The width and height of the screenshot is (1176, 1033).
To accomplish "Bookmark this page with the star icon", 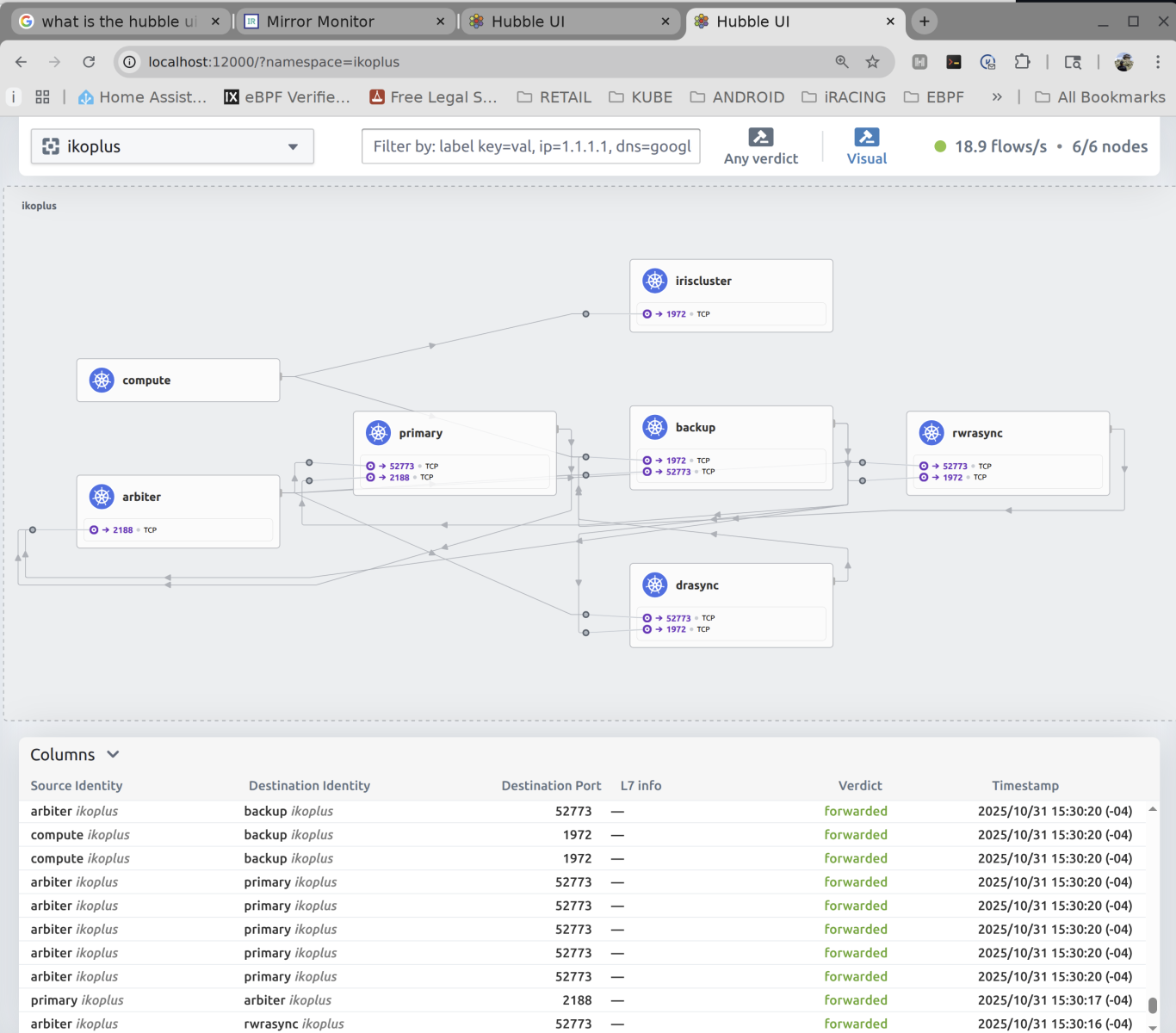I will [x=872, y=62].
